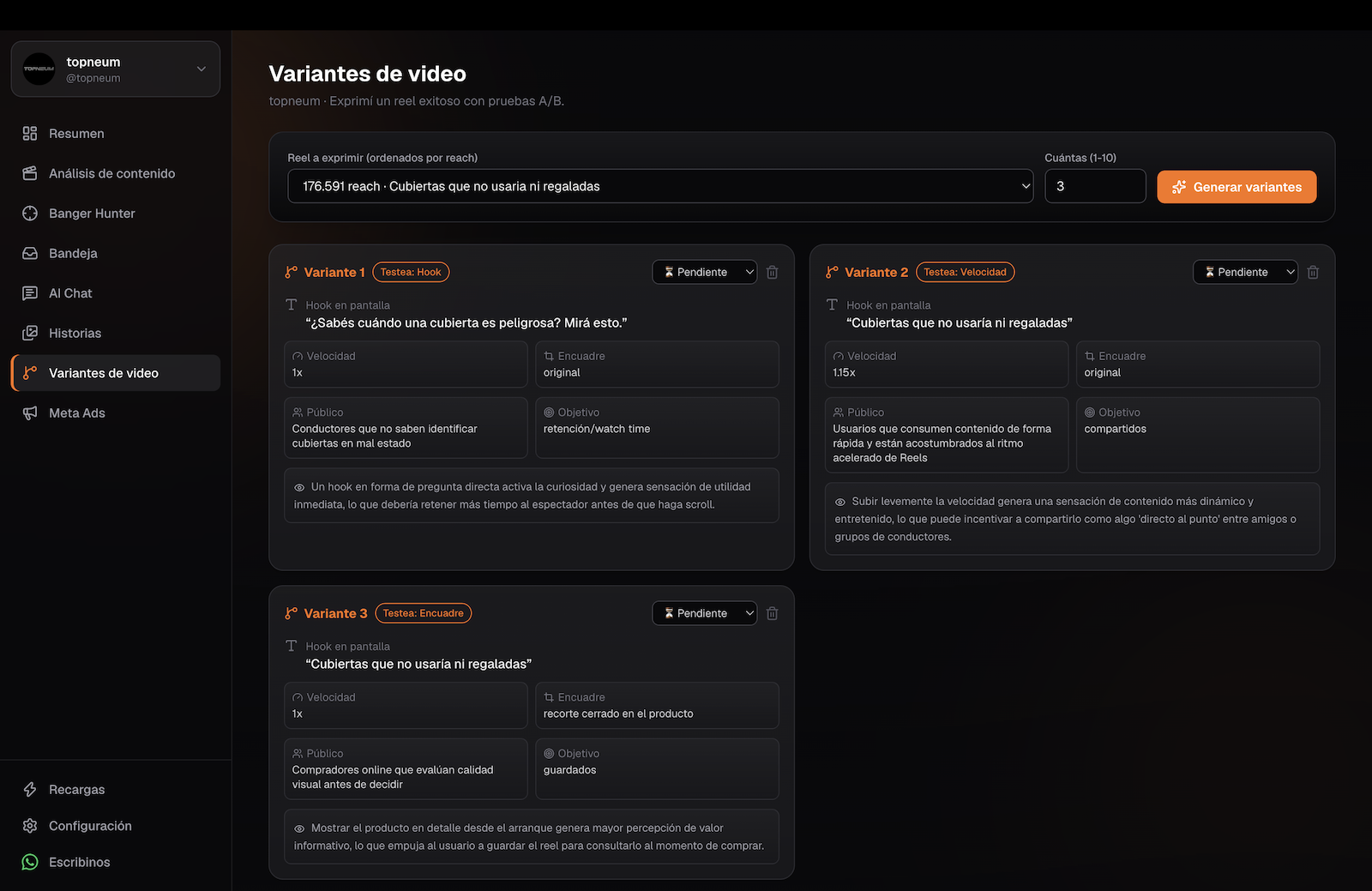The width and height of the screenshot is (1372, 891).
Task: Contact support via Escribinos link
Action: pyautogui.click(x=116, y=863)
